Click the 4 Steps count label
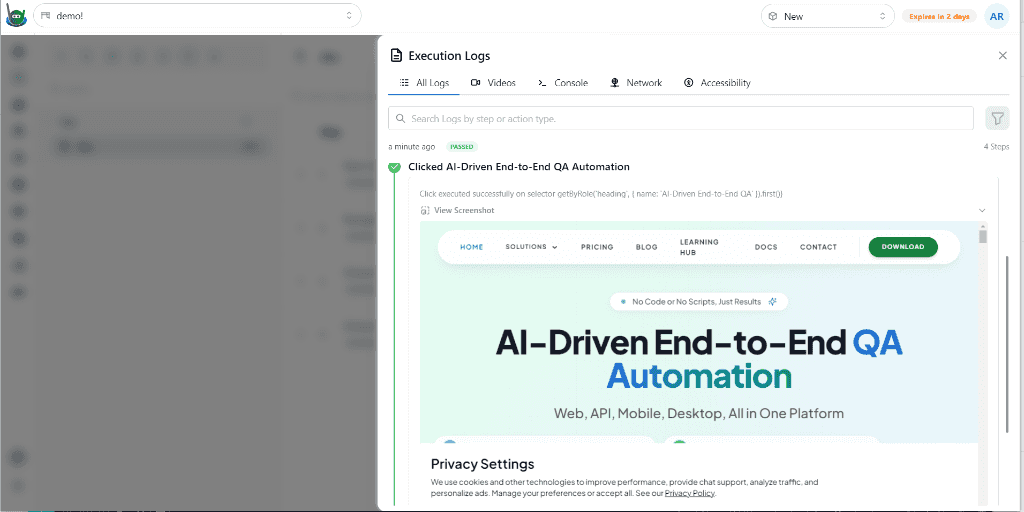 point(996,147)
